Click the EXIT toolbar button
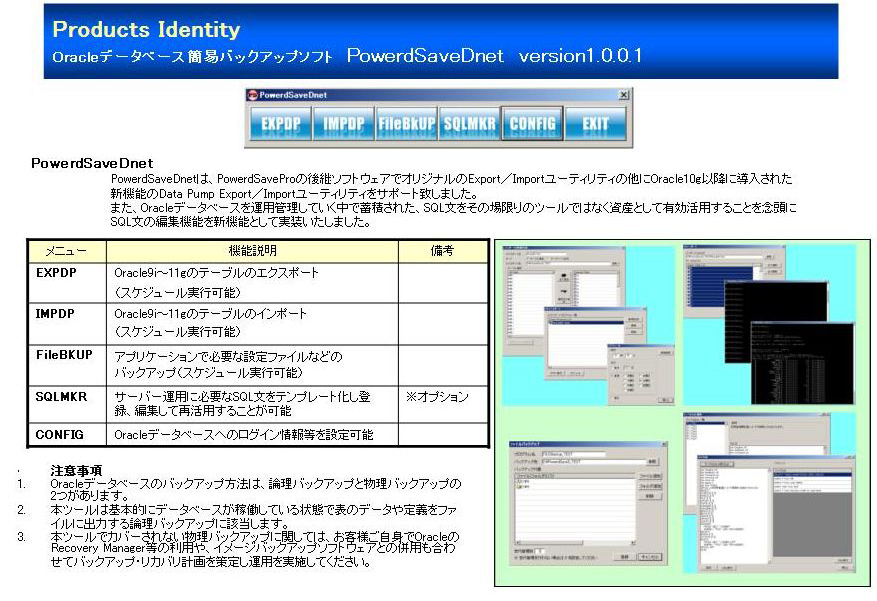 [x=595, y=123]
